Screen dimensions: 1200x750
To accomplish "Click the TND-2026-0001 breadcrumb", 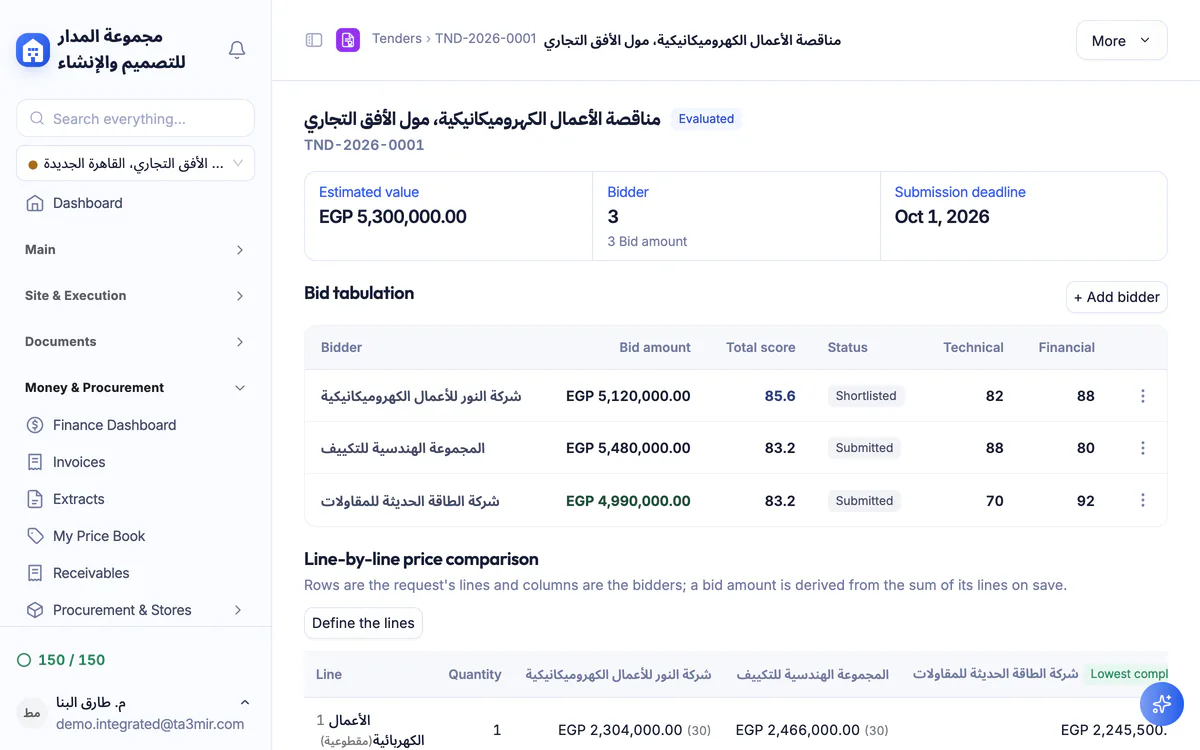I will (x=486, y=40).
